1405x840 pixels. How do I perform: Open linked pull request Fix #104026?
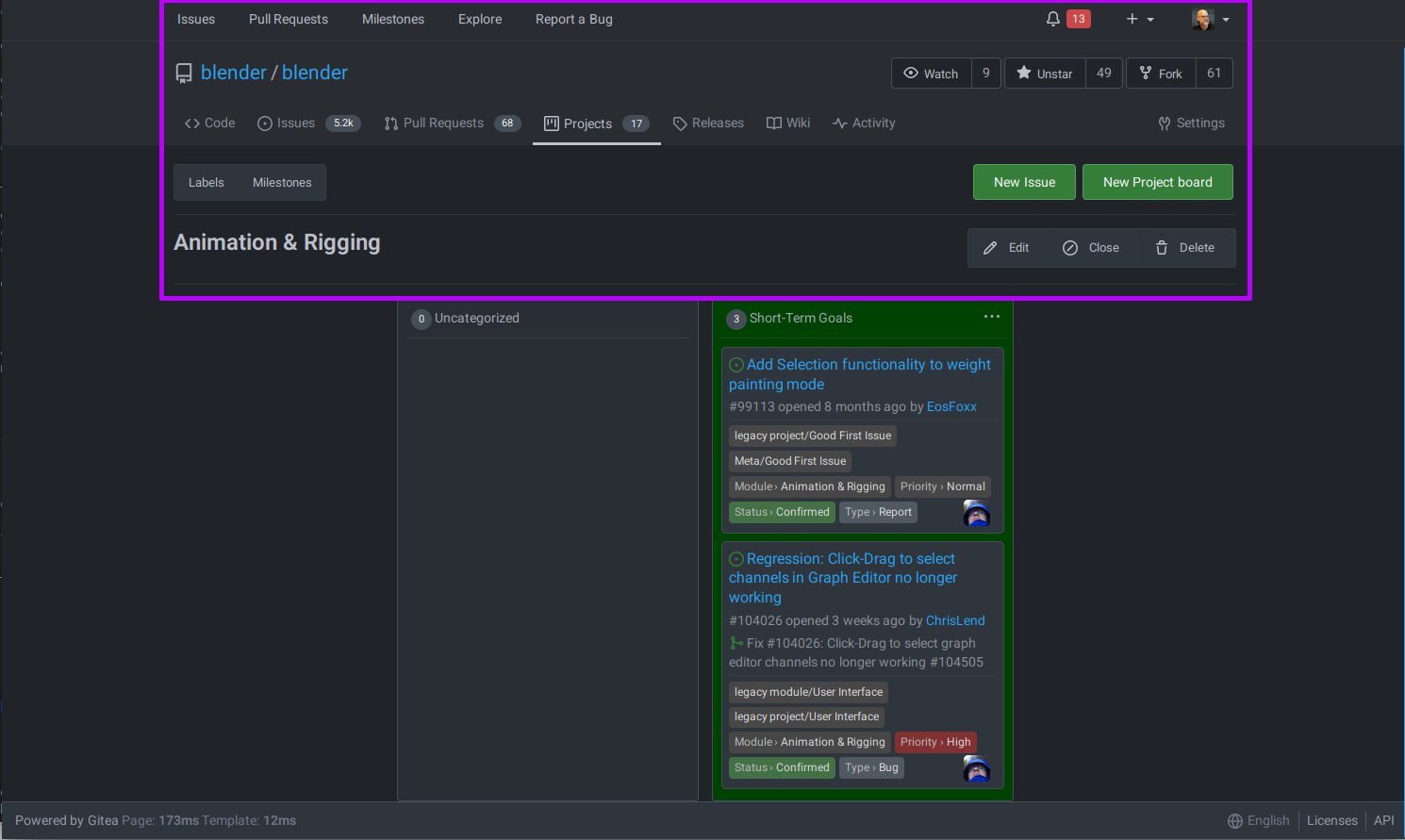tap(856, 652)
